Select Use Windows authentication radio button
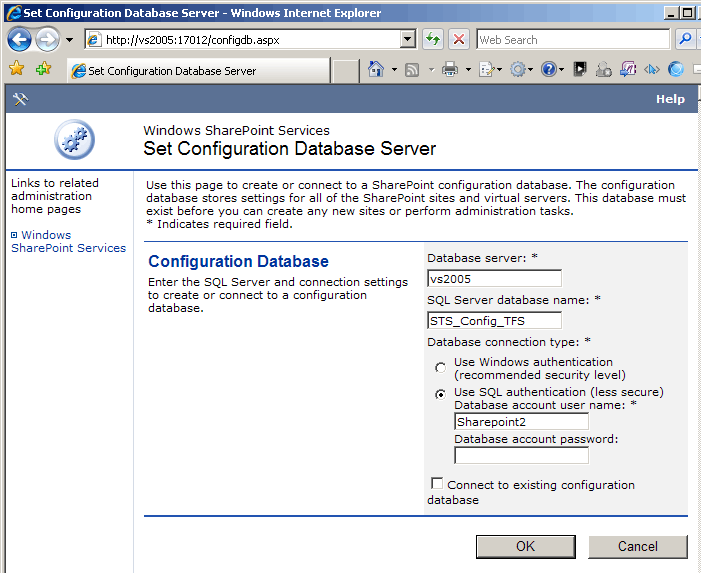This screenshot has height=573, width=701. click(440, 367)
